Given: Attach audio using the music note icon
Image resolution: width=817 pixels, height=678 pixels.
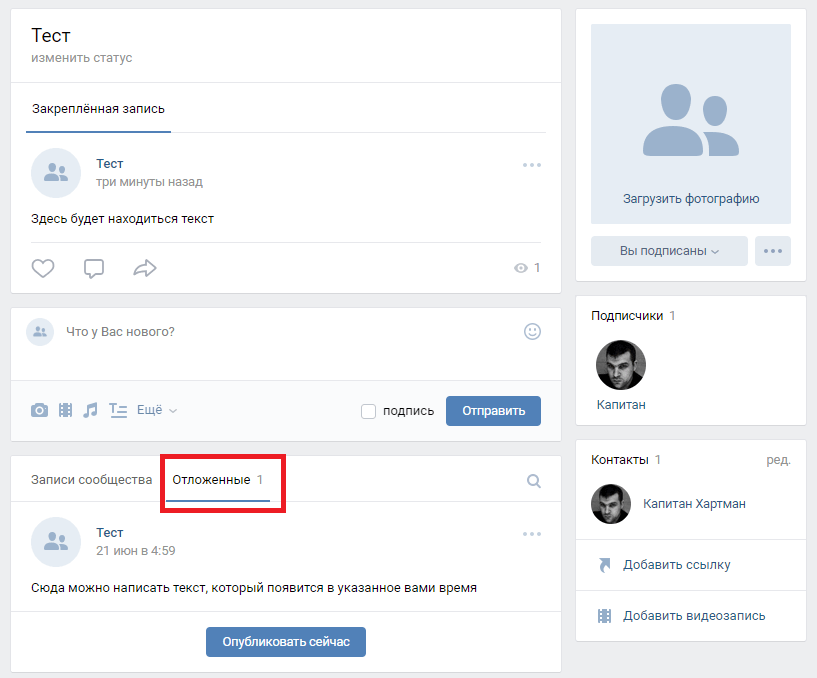Looking at the screenshot, I should coord(91,410).
